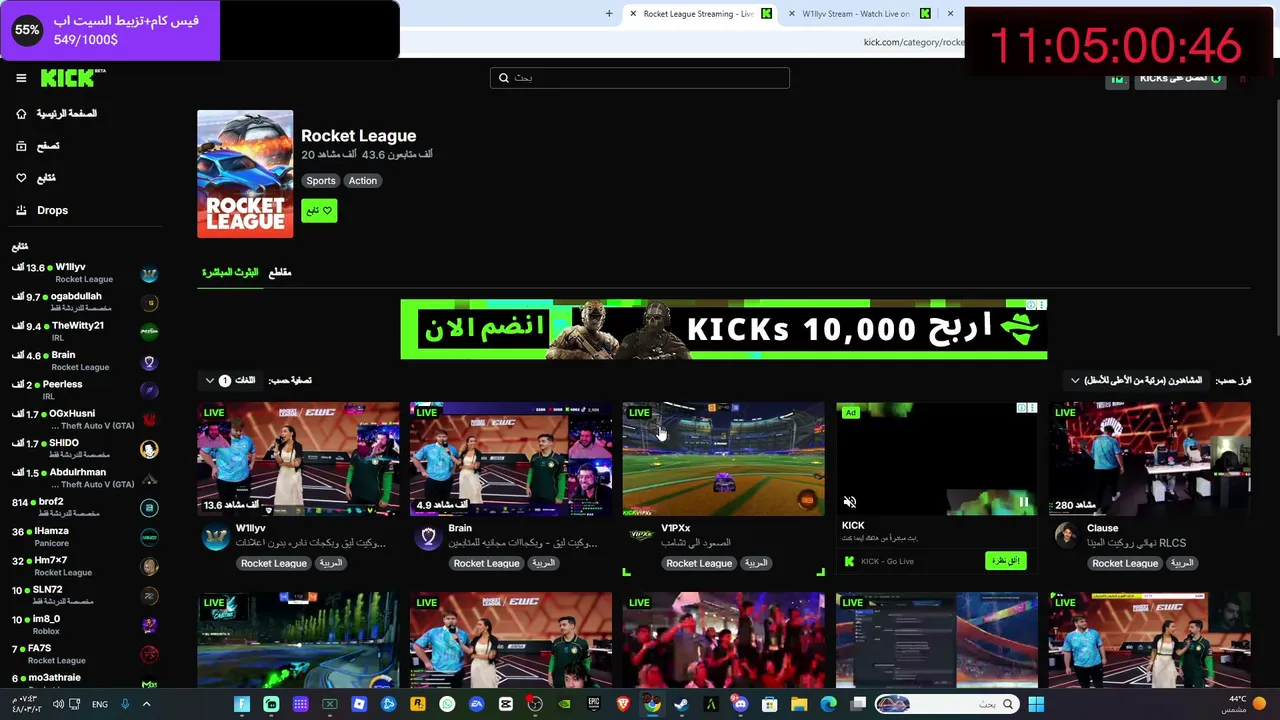Click Rocket League tag under Clause stream
1280x720 pixels.
[1125, 563]
